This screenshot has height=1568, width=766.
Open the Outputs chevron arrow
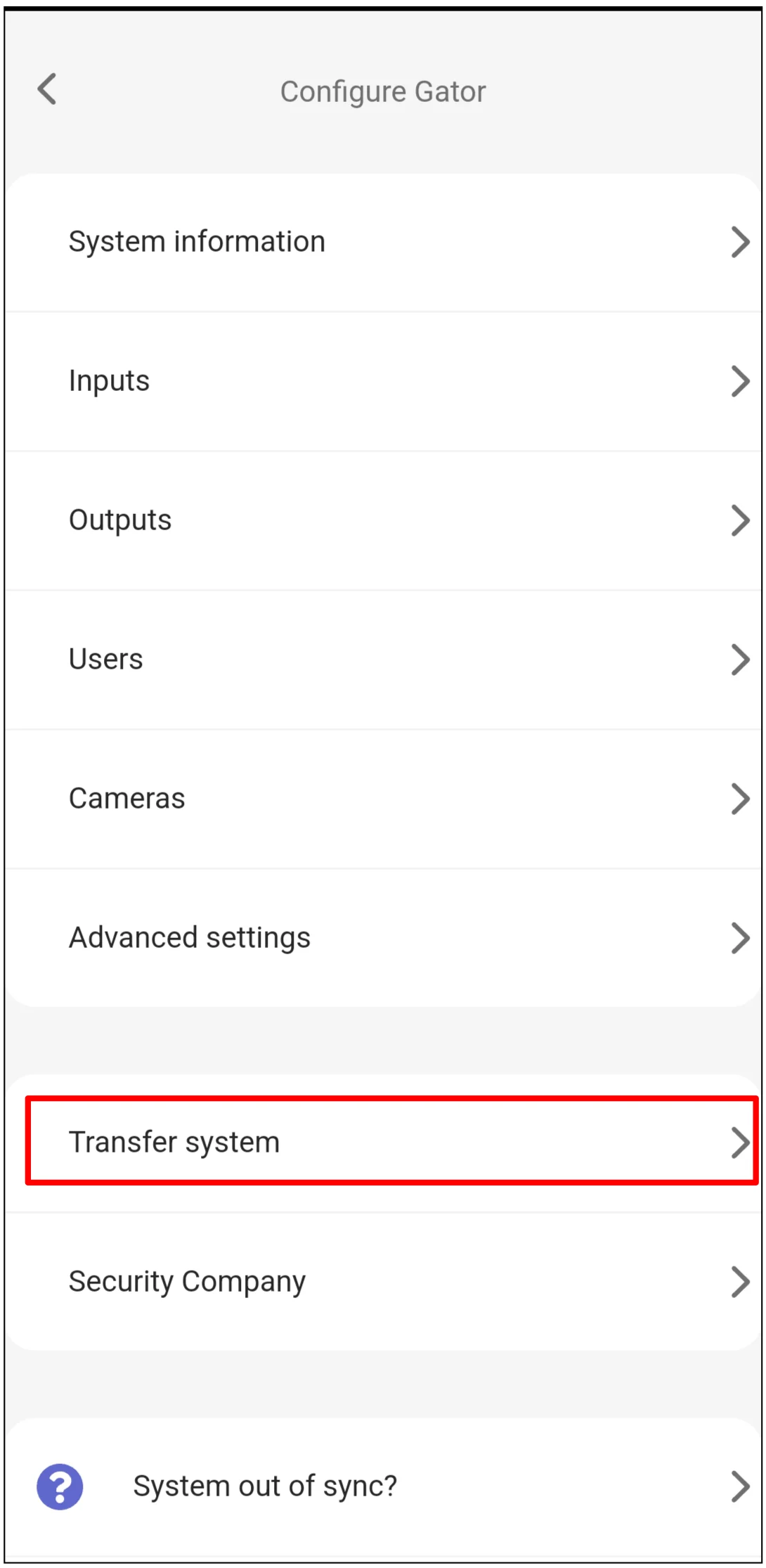740,520
